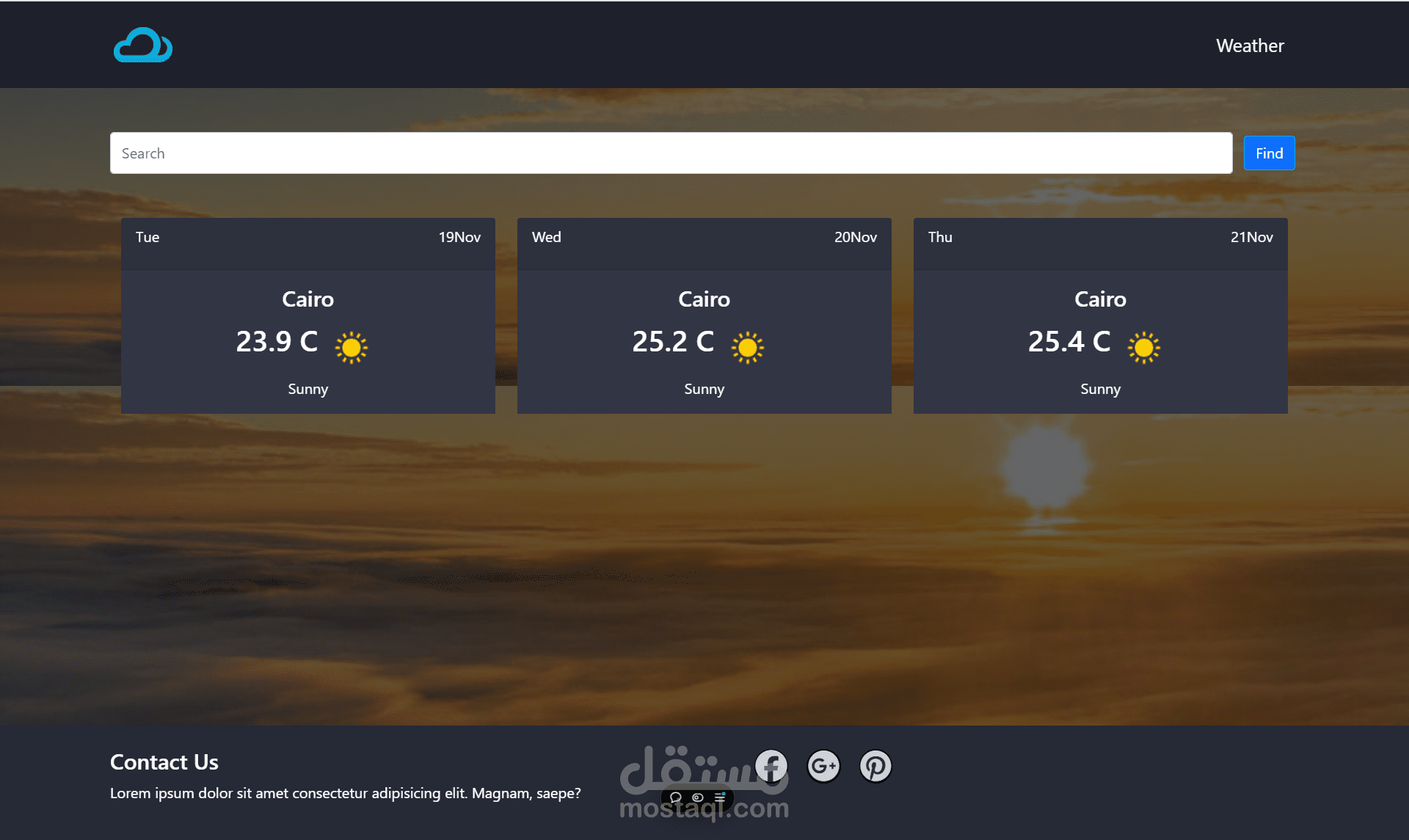This screenshot has width=1409, height=840.
Task: Click the sun icon beside 23.9 C
Action: pos(352,347)
